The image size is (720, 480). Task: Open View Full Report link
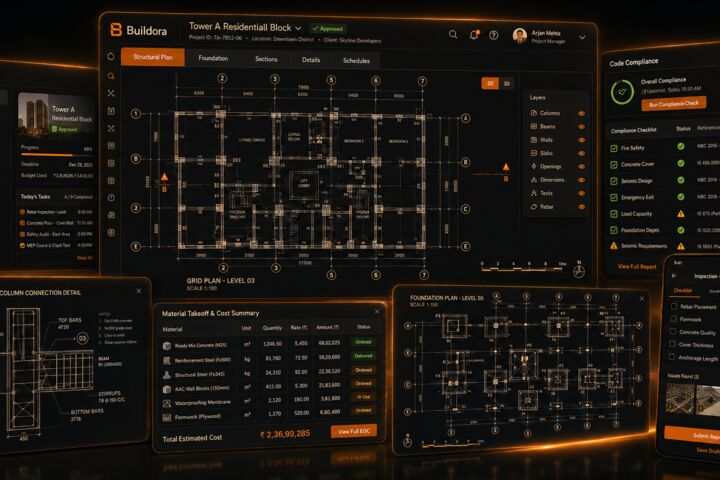coord(637,266)
